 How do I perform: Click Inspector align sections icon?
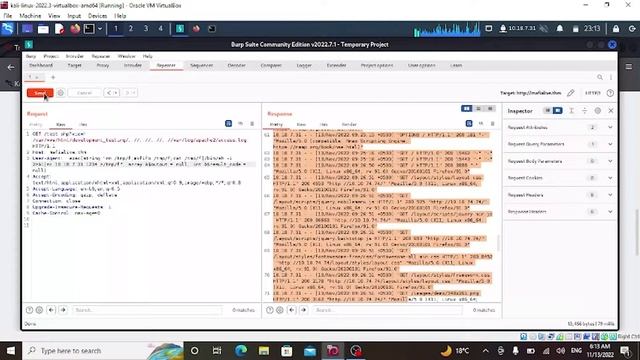point(571,111)
